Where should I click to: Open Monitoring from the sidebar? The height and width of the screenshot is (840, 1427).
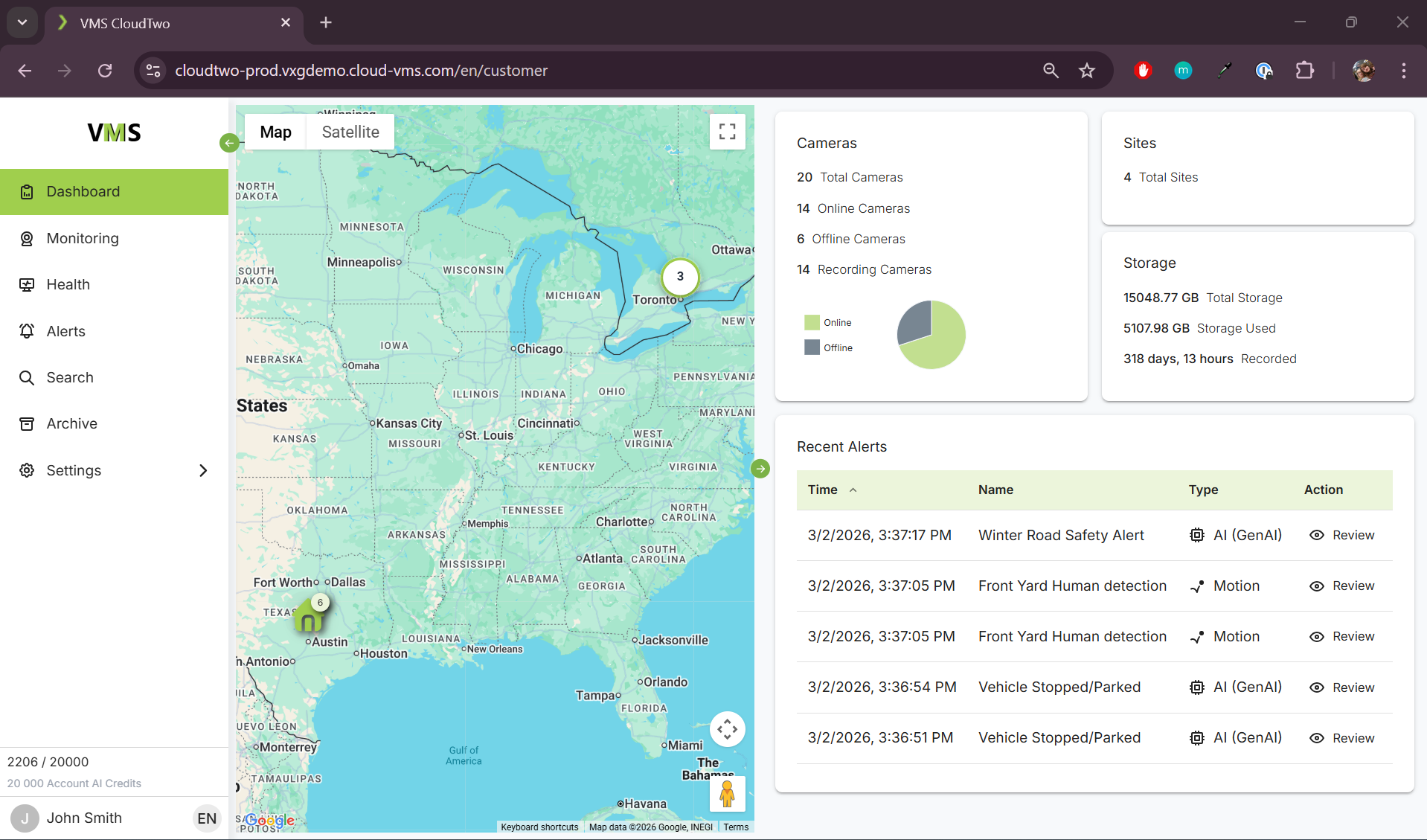point(83,238)
